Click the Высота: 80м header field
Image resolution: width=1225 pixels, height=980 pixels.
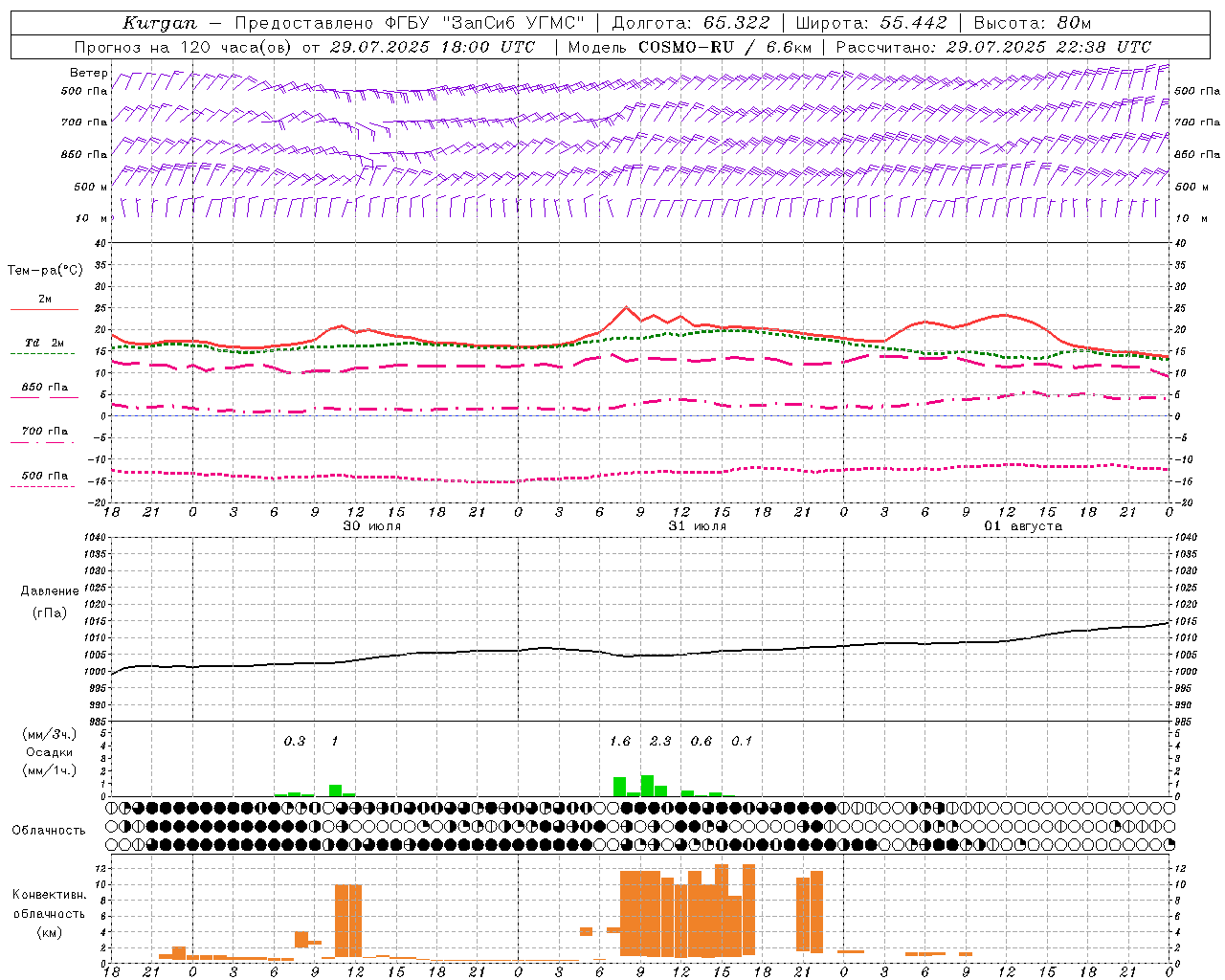1032,23
